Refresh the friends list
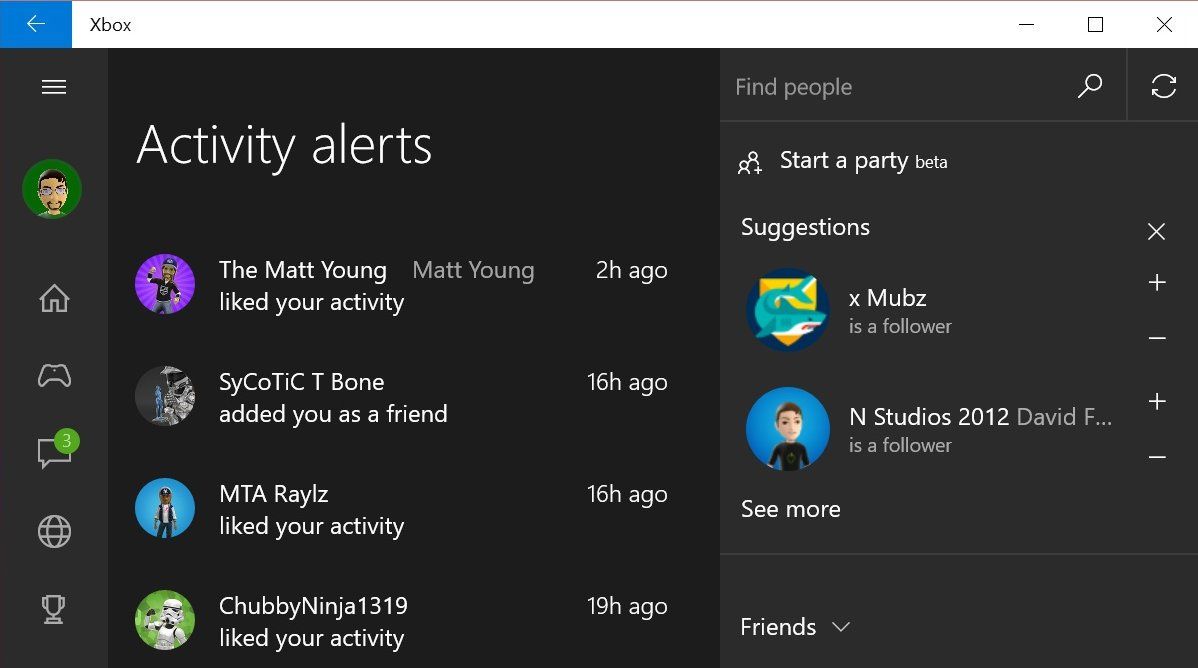This screenshot has height=668, width=1198. [1163, 86]
